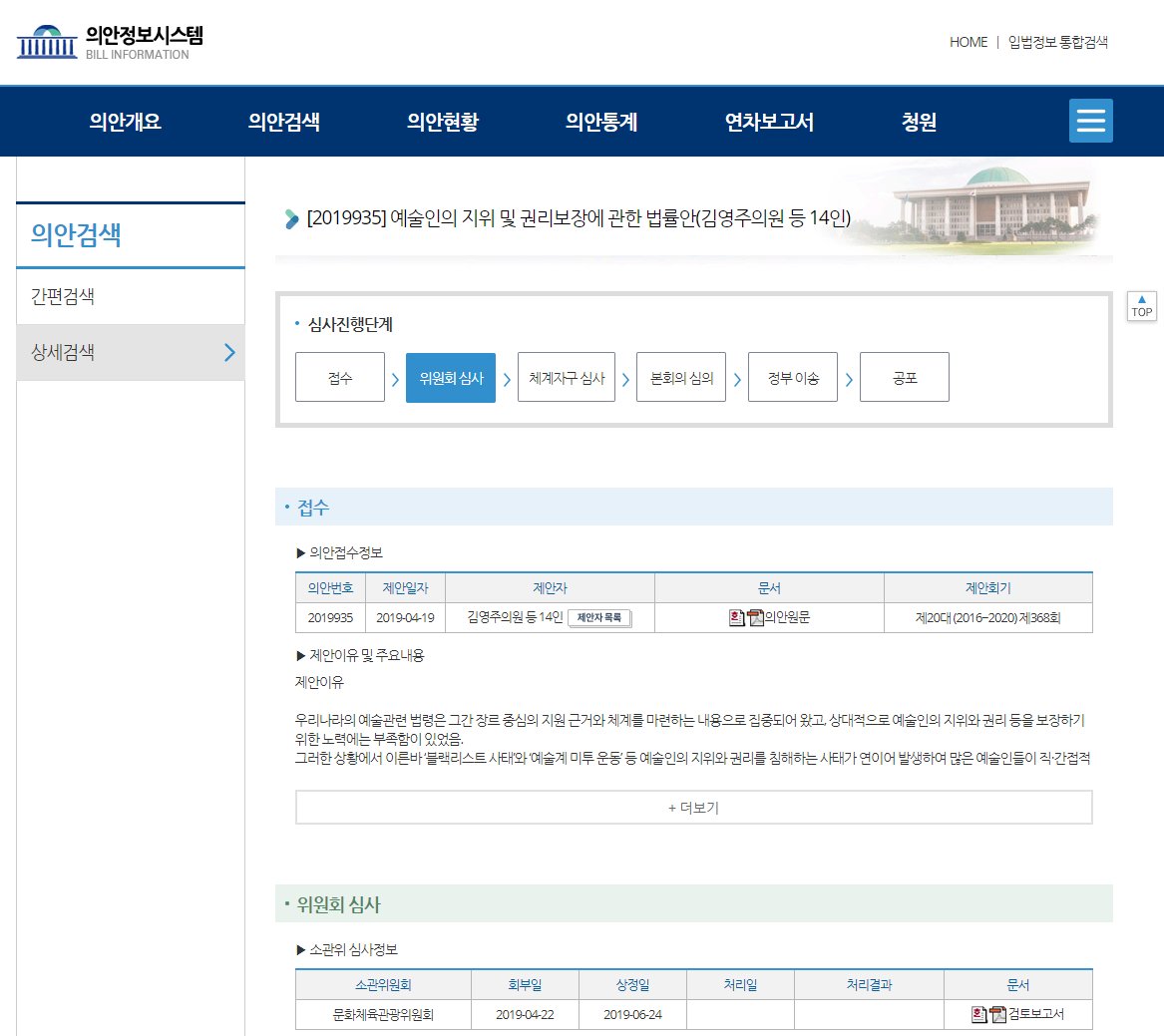
Task: Download the 검토보고서 HWP file icon
Action: pos(979,1014)
